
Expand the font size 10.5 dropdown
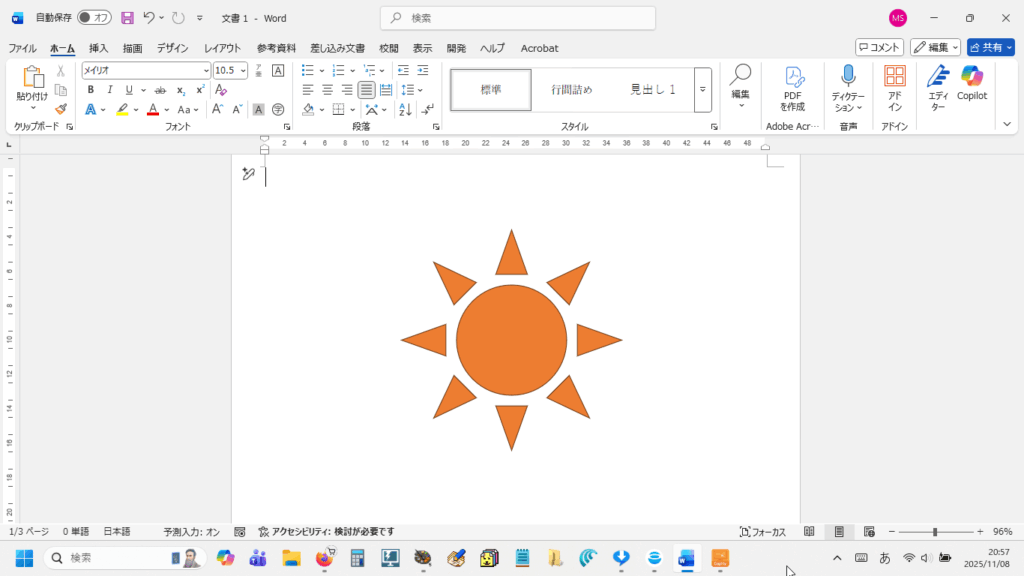[x=243, y=71]
